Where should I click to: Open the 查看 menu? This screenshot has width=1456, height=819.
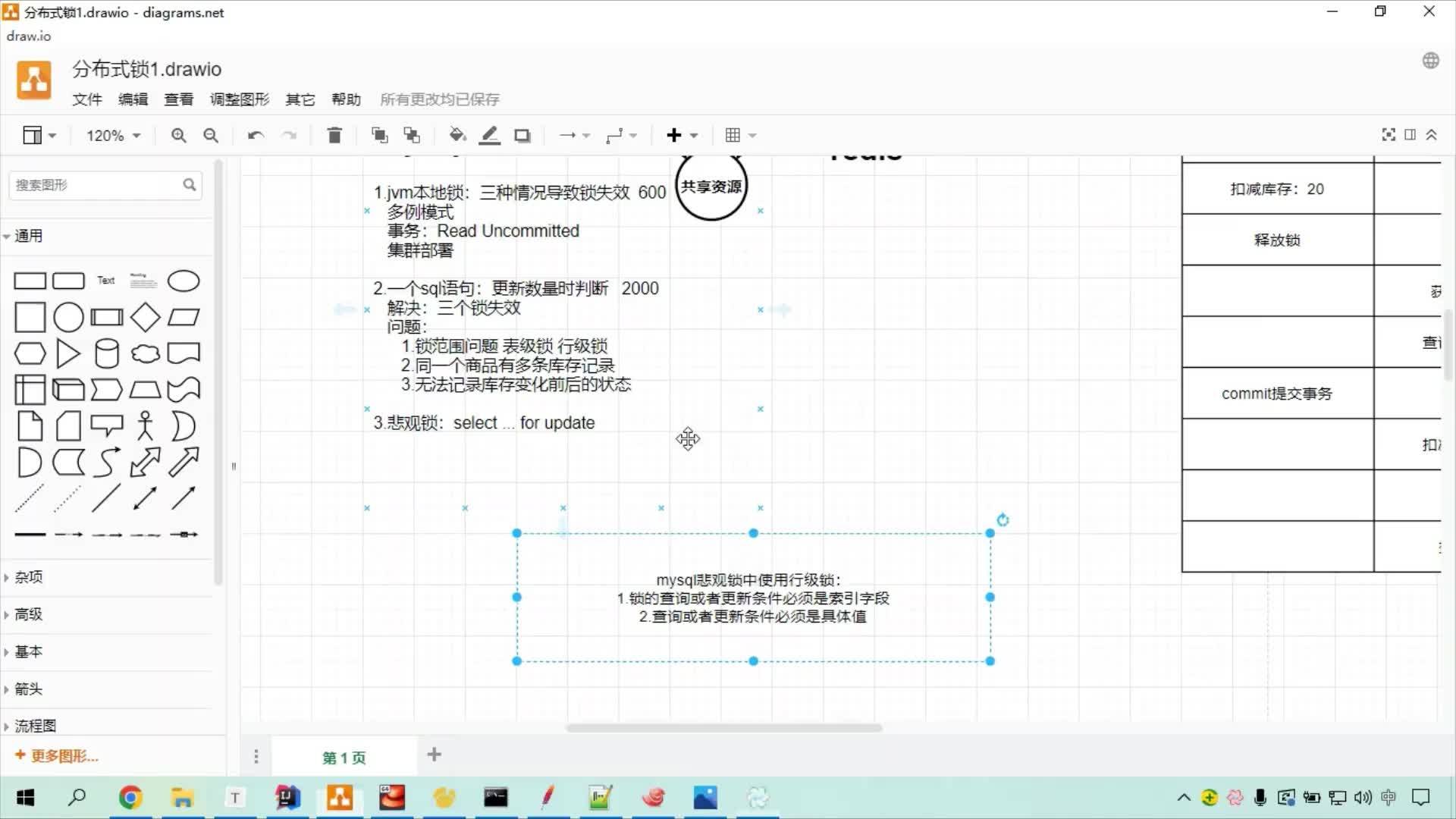point(178,99)
